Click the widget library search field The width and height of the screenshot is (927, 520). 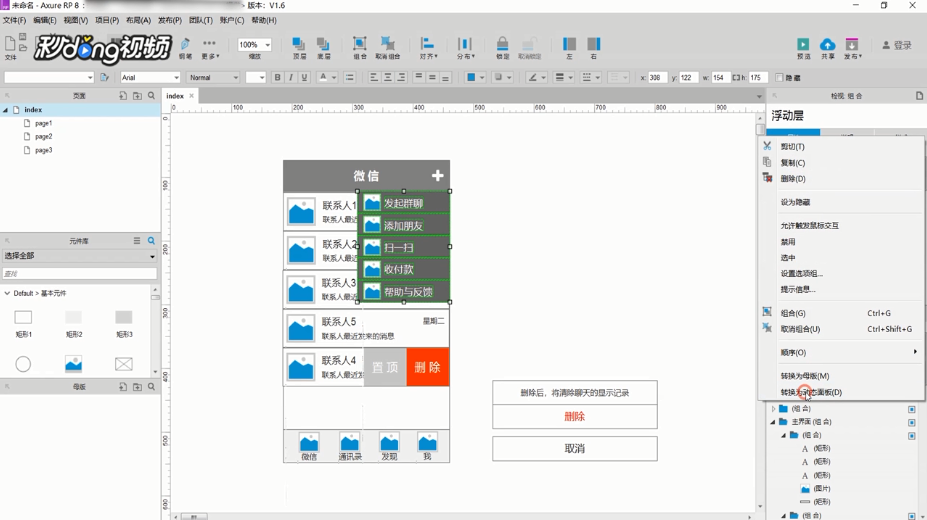(x=79, y=274)
